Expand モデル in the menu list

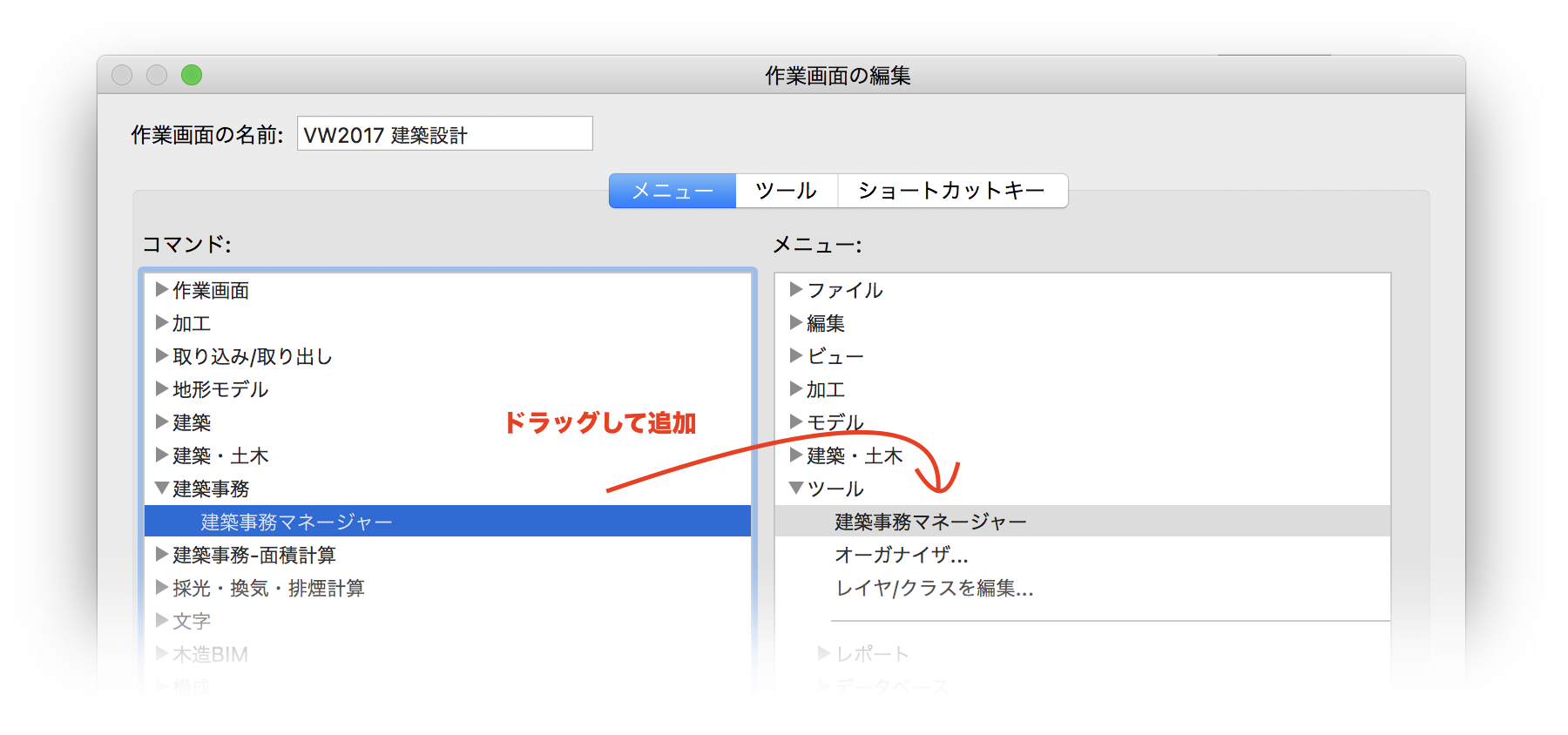point(795,421)
